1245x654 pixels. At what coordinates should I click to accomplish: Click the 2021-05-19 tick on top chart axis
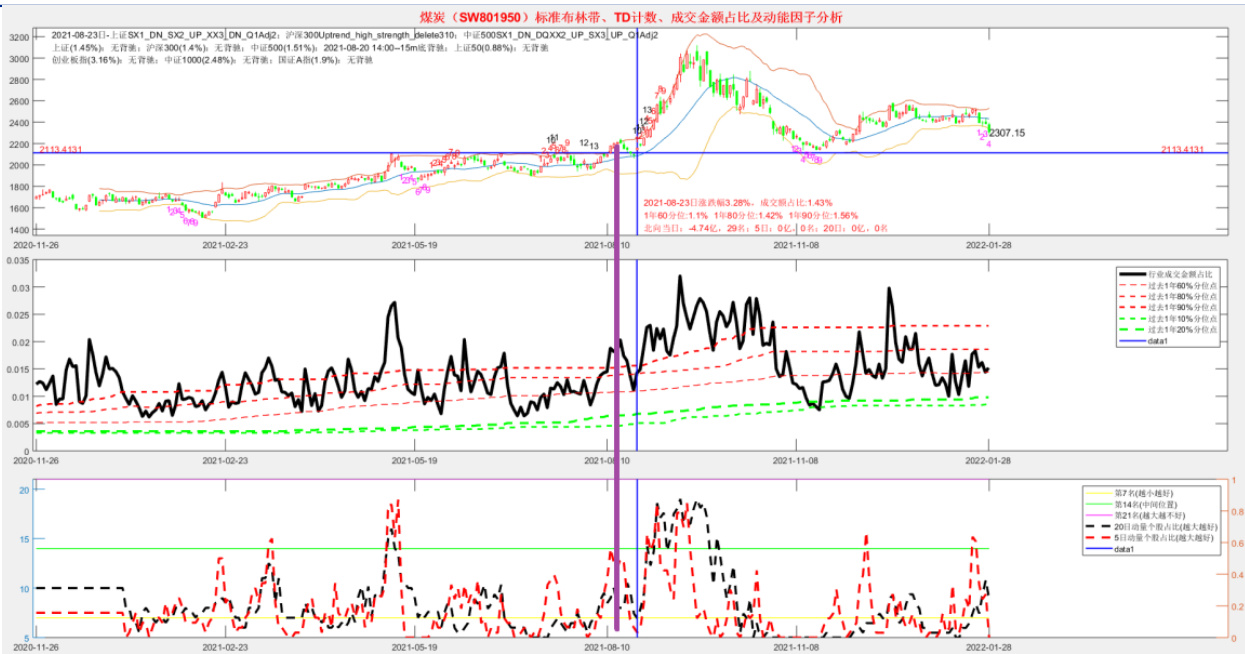click(414, 243)
